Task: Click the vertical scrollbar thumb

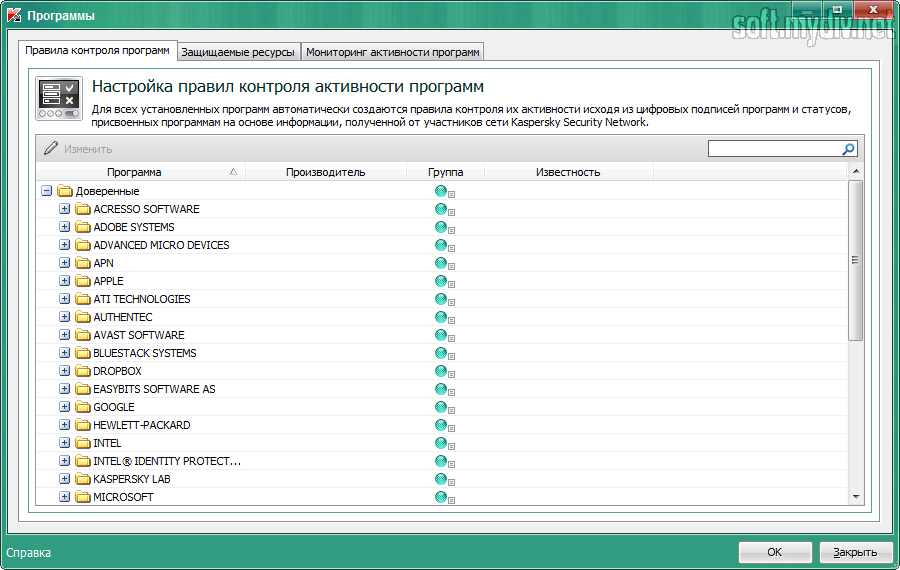Action: coord(855,261)
